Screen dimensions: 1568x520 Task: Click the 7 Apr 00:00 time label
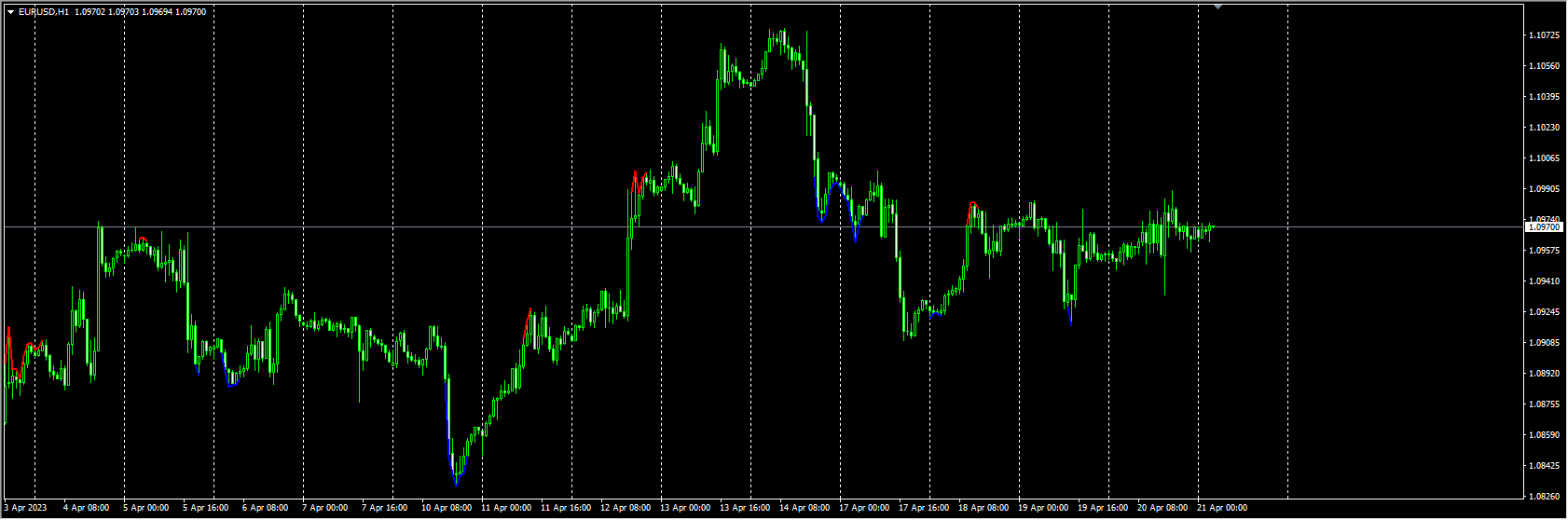click(x=325, y=508)
